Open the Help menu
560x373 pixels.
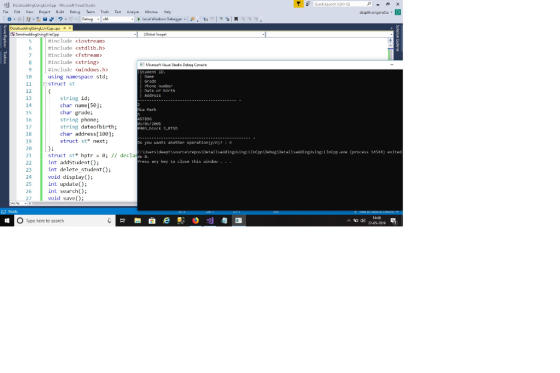tap(167, 12)
